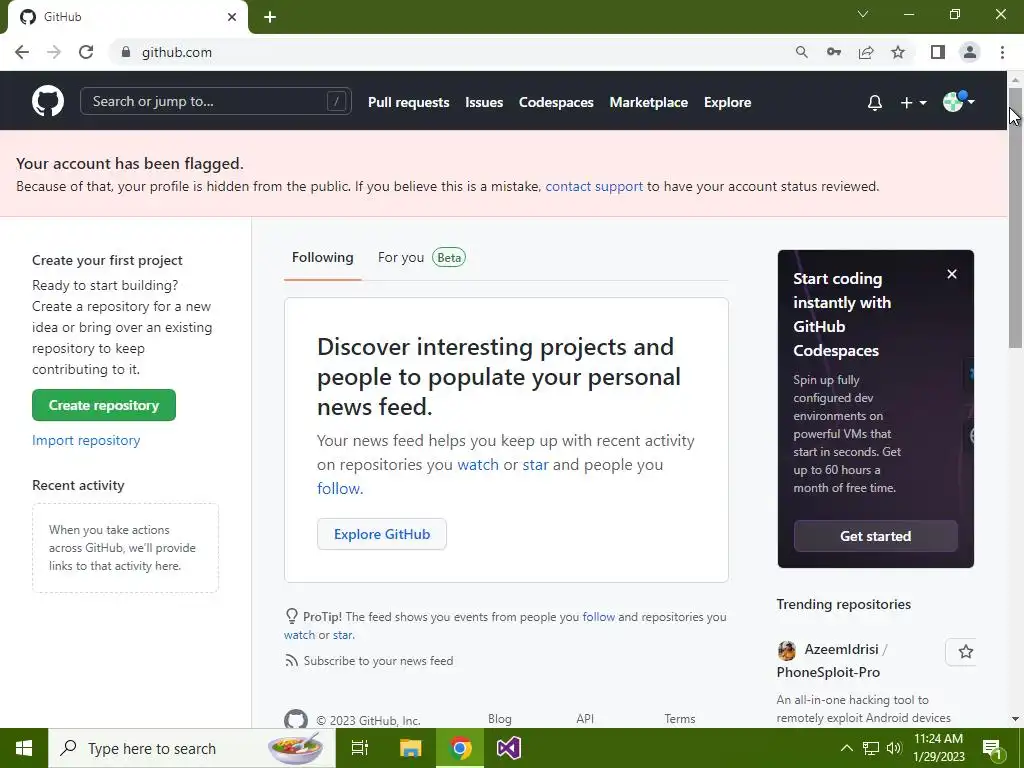Screen dimensions: 1024x768
Task: Reload the page in Chrome
Action: [86, 52]
